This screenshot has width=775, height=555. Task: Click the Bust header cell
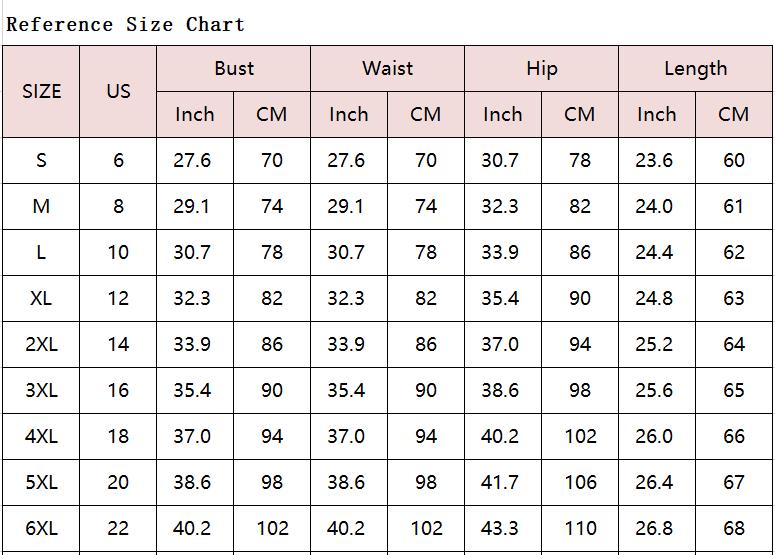[x=233, y=69]
